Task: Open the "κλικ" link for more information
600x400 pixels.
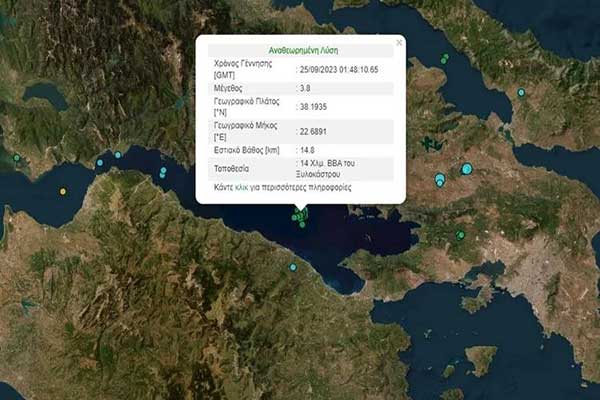Action: click(x=240, y=187)
